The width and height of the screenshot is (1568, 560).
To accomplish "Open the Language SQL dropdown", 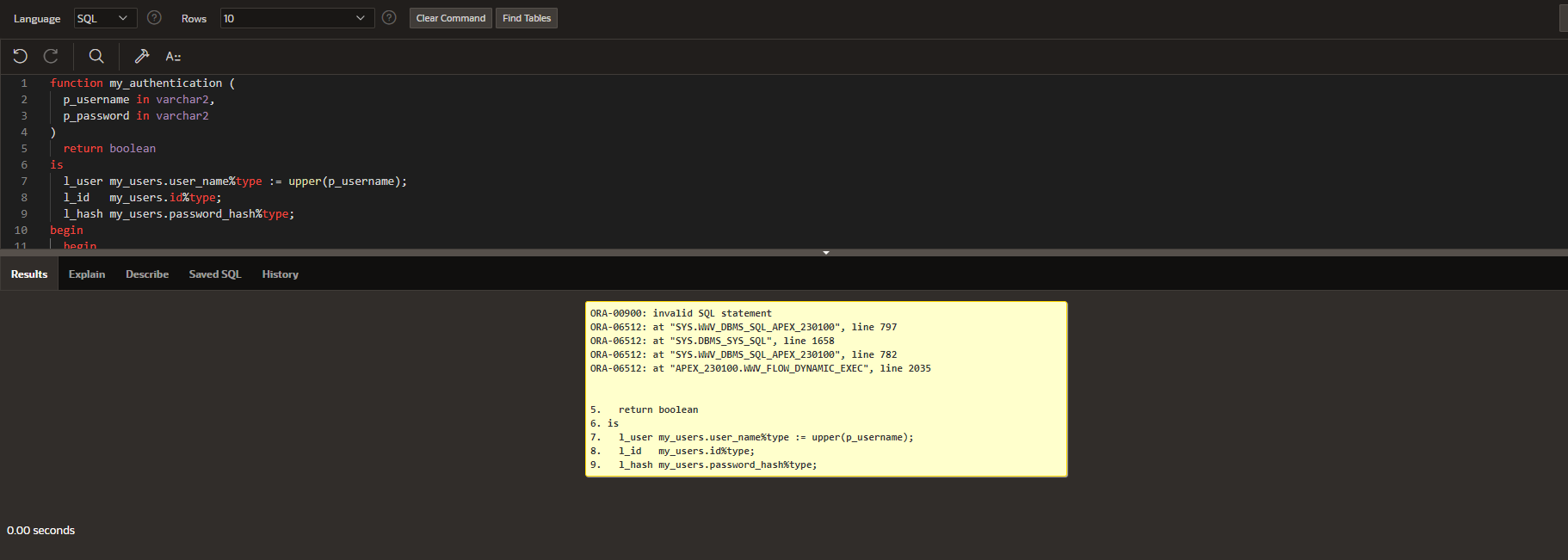I will [105, 18].
